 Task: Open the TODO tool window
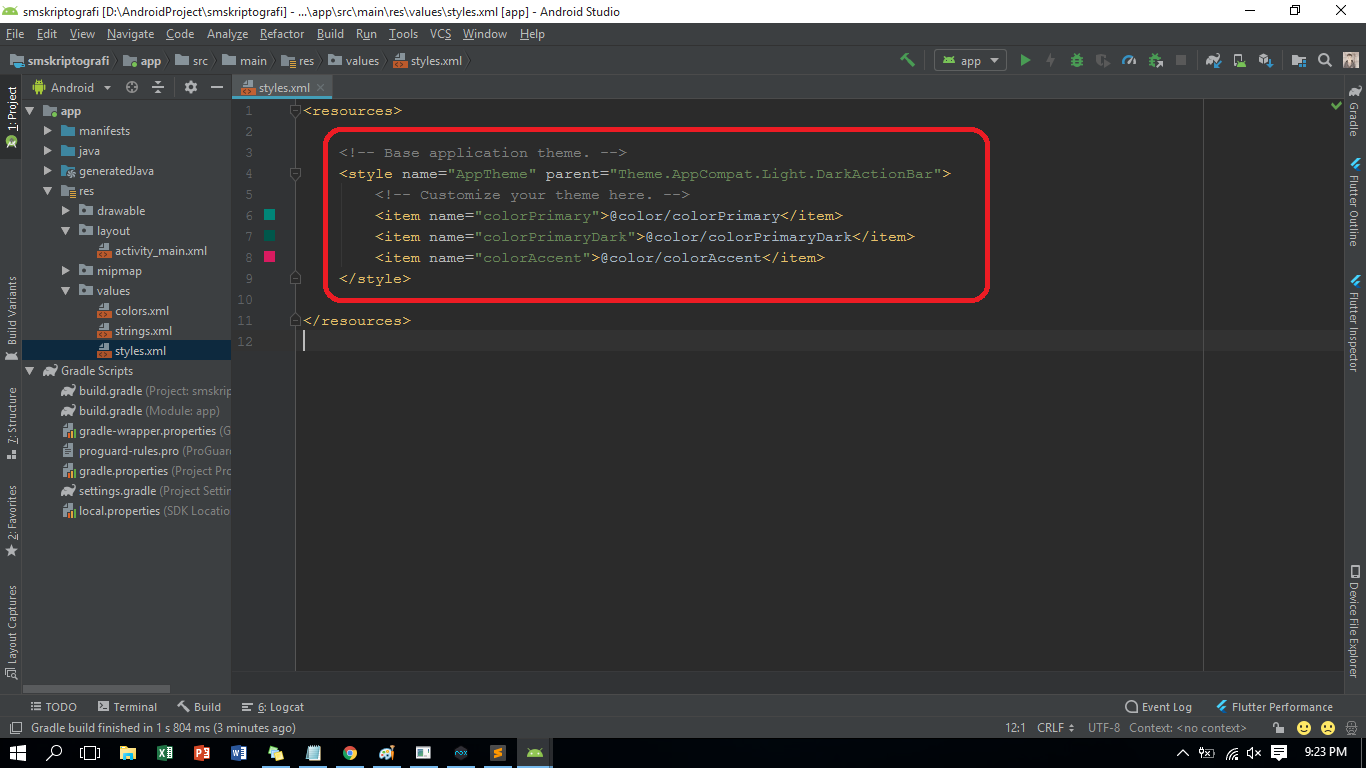pos(52,707)
